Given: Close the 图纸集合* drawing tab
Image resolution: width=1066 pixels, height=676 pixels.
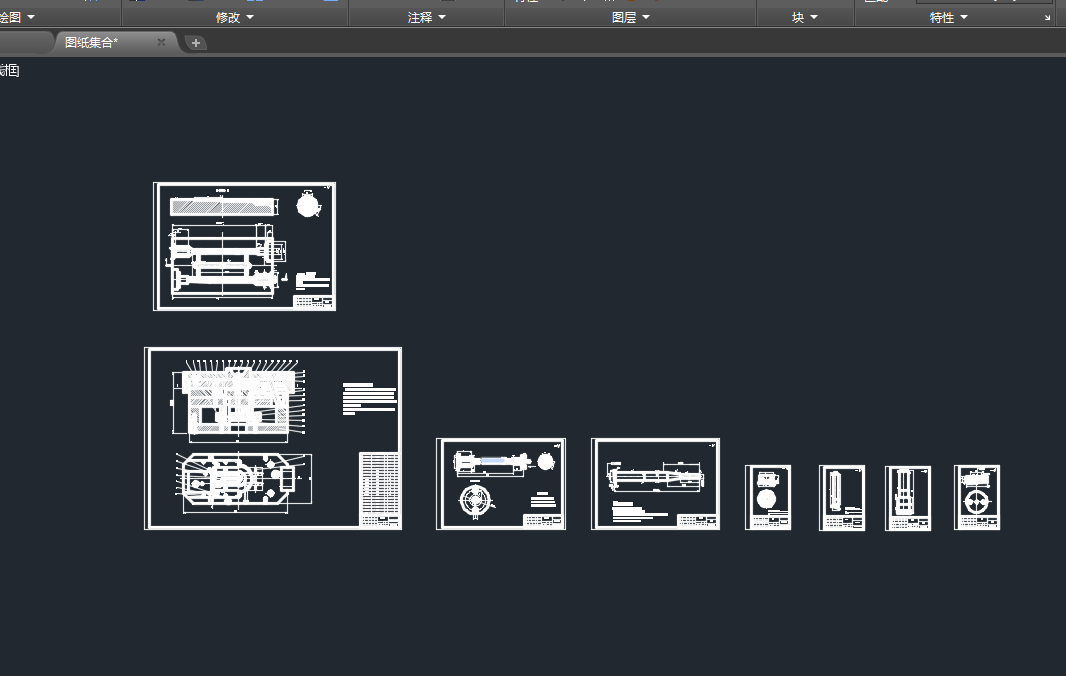Looking at the screenshot, I should [x=161, y=42].
